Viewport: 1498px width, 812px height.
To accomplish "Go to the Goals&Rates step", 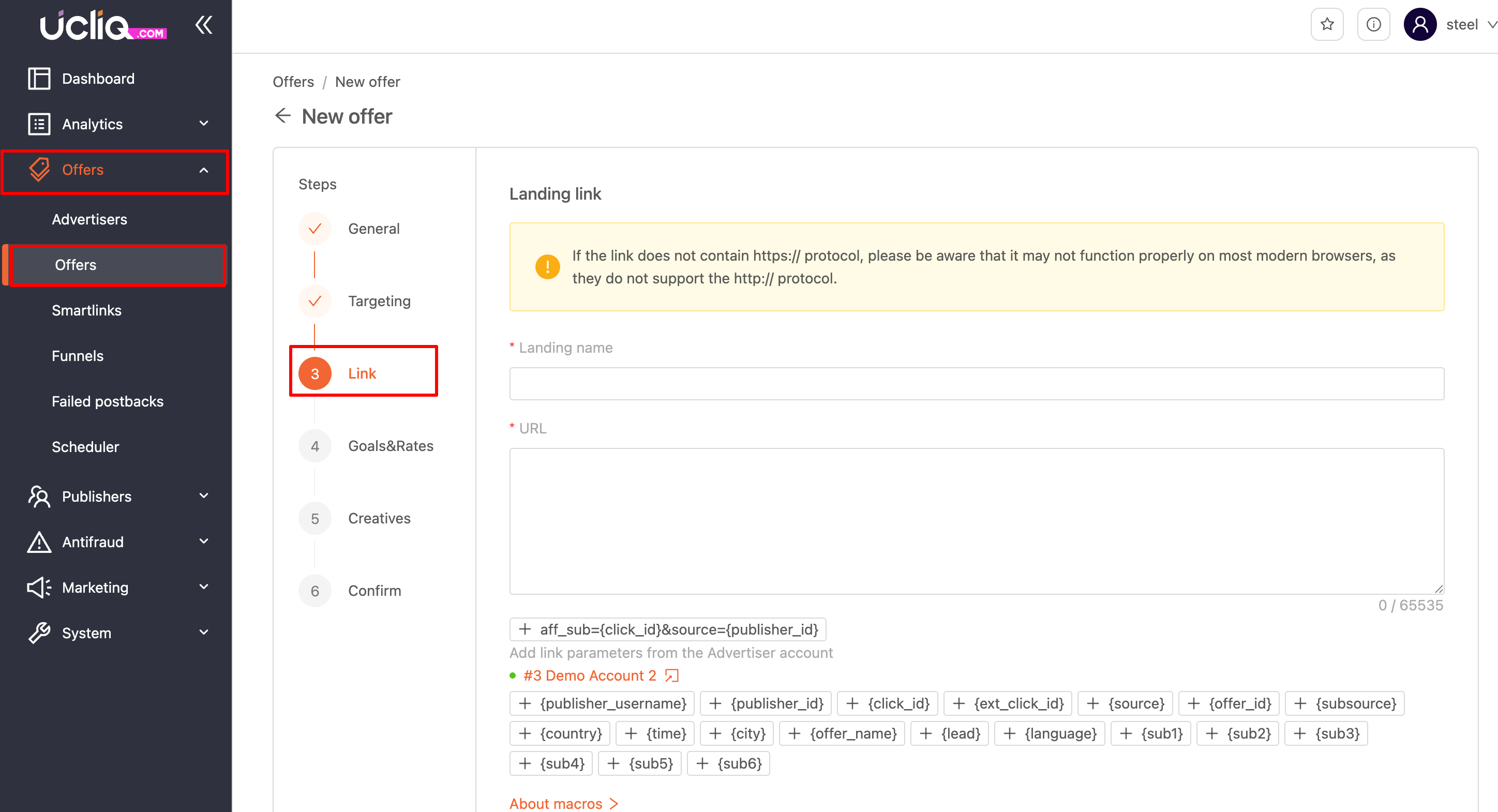I will (390, 446).
